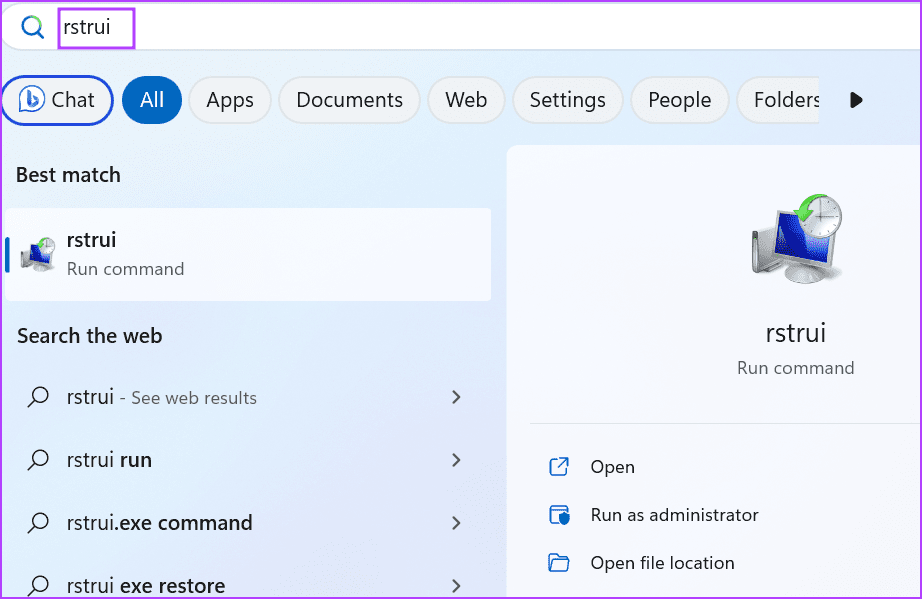Image resolution: width=922 pixels, height=599 pixels.
Task: Click the large rstrui preview icon
Action: coord(795,238)
